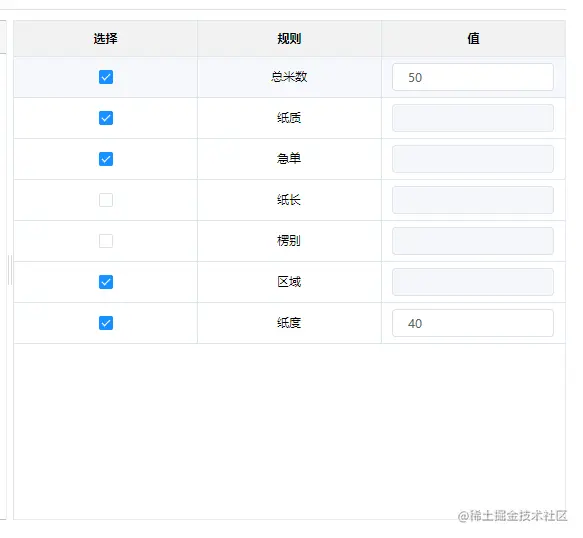Click the disabled 纸质 value field

pyautogui.click(x=473, y=118)
